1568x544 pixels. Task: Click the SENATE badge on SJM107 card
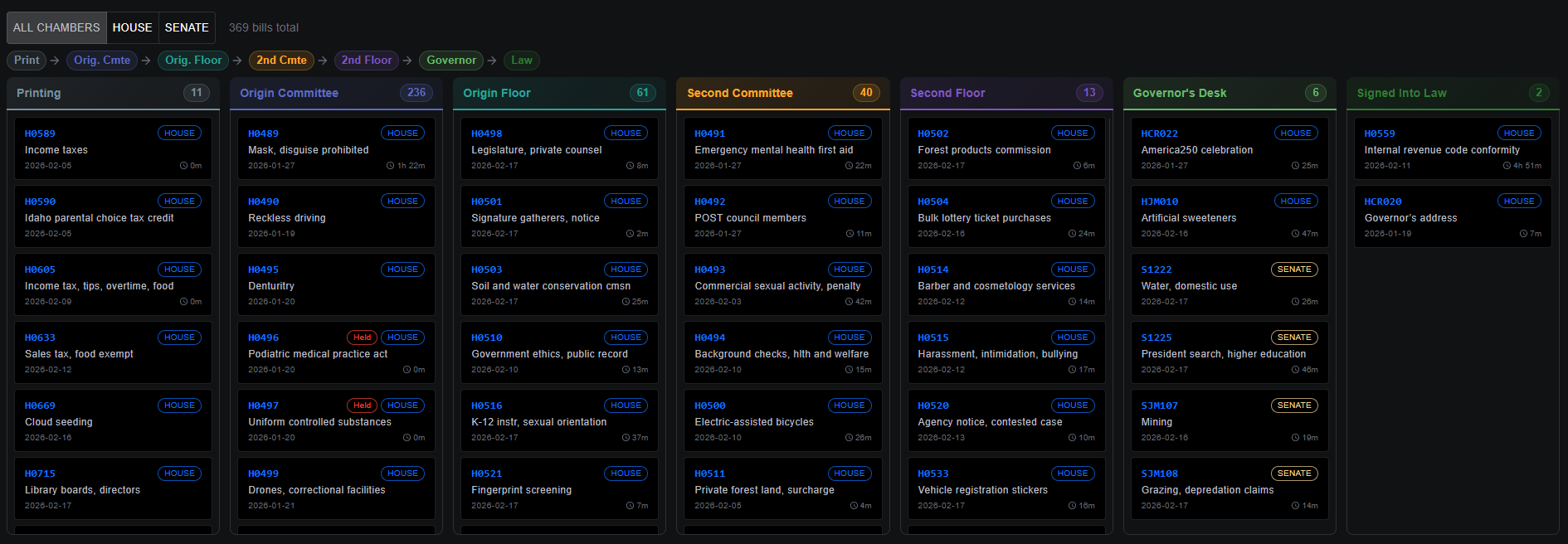pyautogui.click(x=1294, y=406)
